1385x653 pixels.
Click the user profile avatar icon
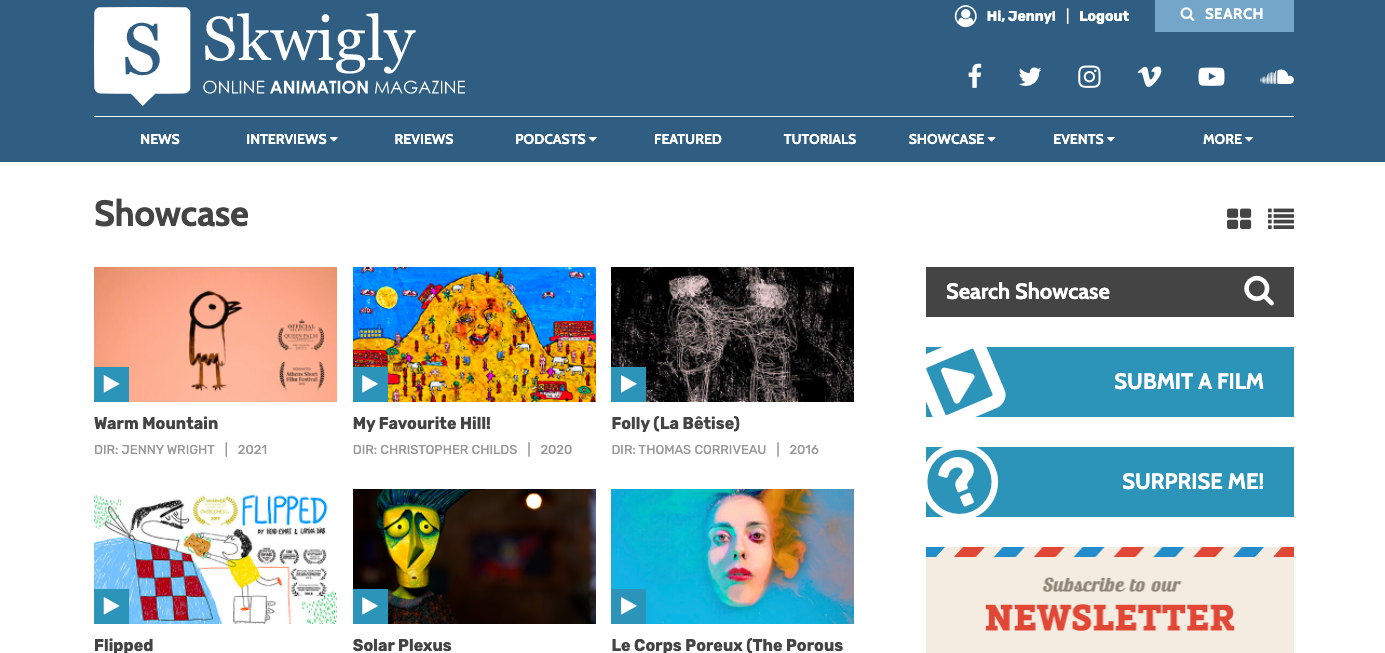click(x=965, y=16)
